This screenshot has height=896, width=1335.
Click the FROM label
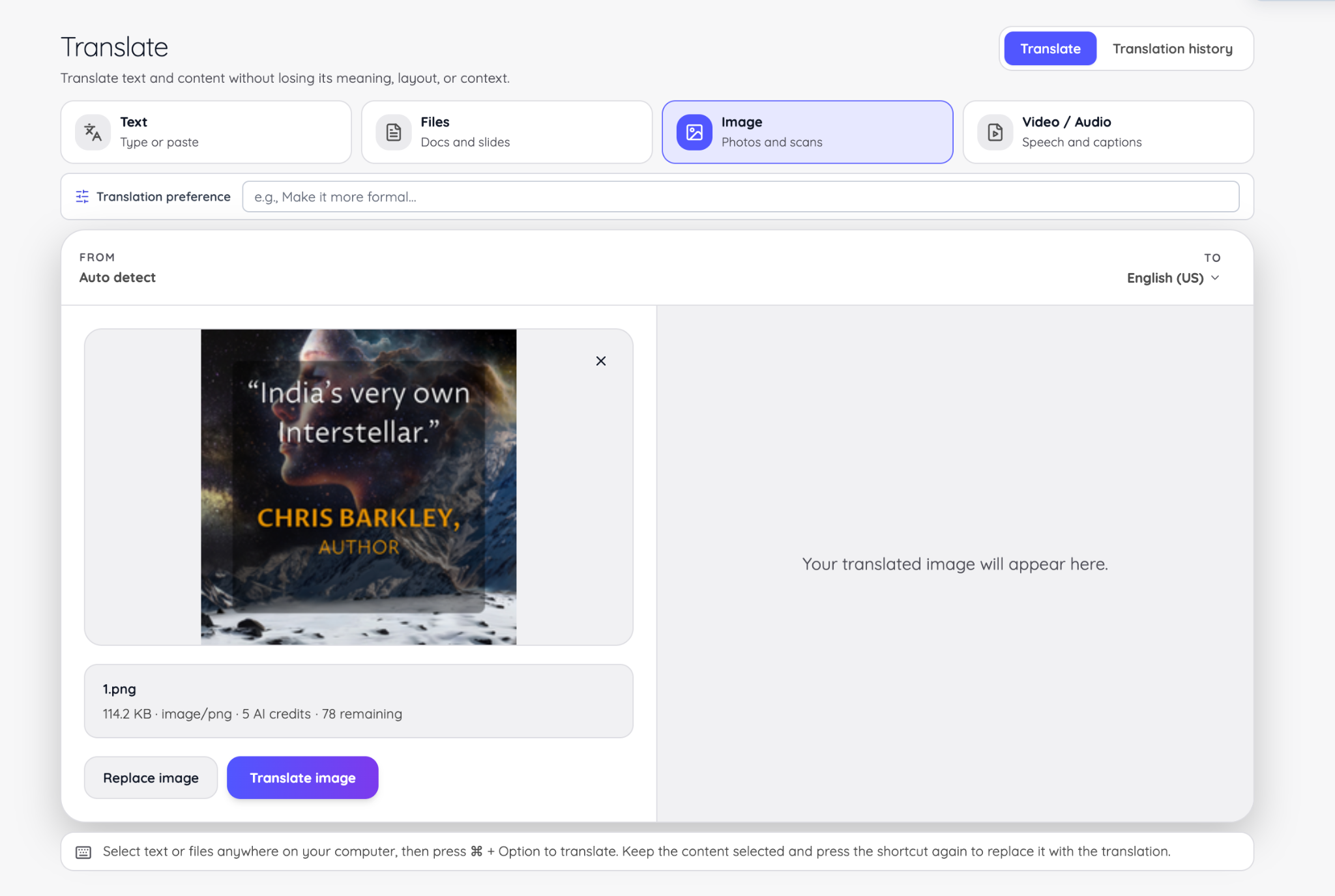tap(97, 257)
